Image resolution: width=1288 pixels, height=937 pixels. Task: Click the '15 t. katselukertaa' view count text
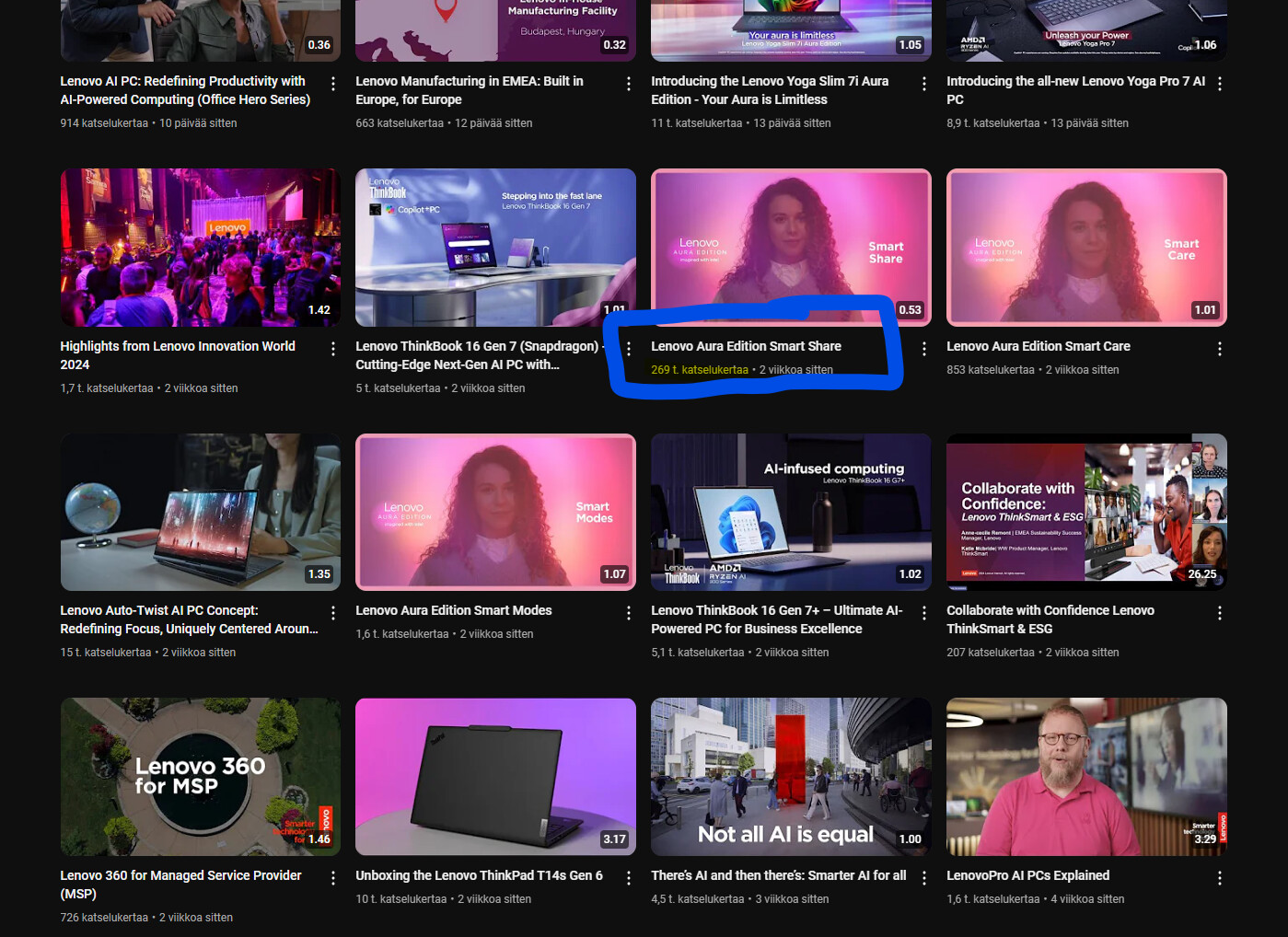pos(106,653)
